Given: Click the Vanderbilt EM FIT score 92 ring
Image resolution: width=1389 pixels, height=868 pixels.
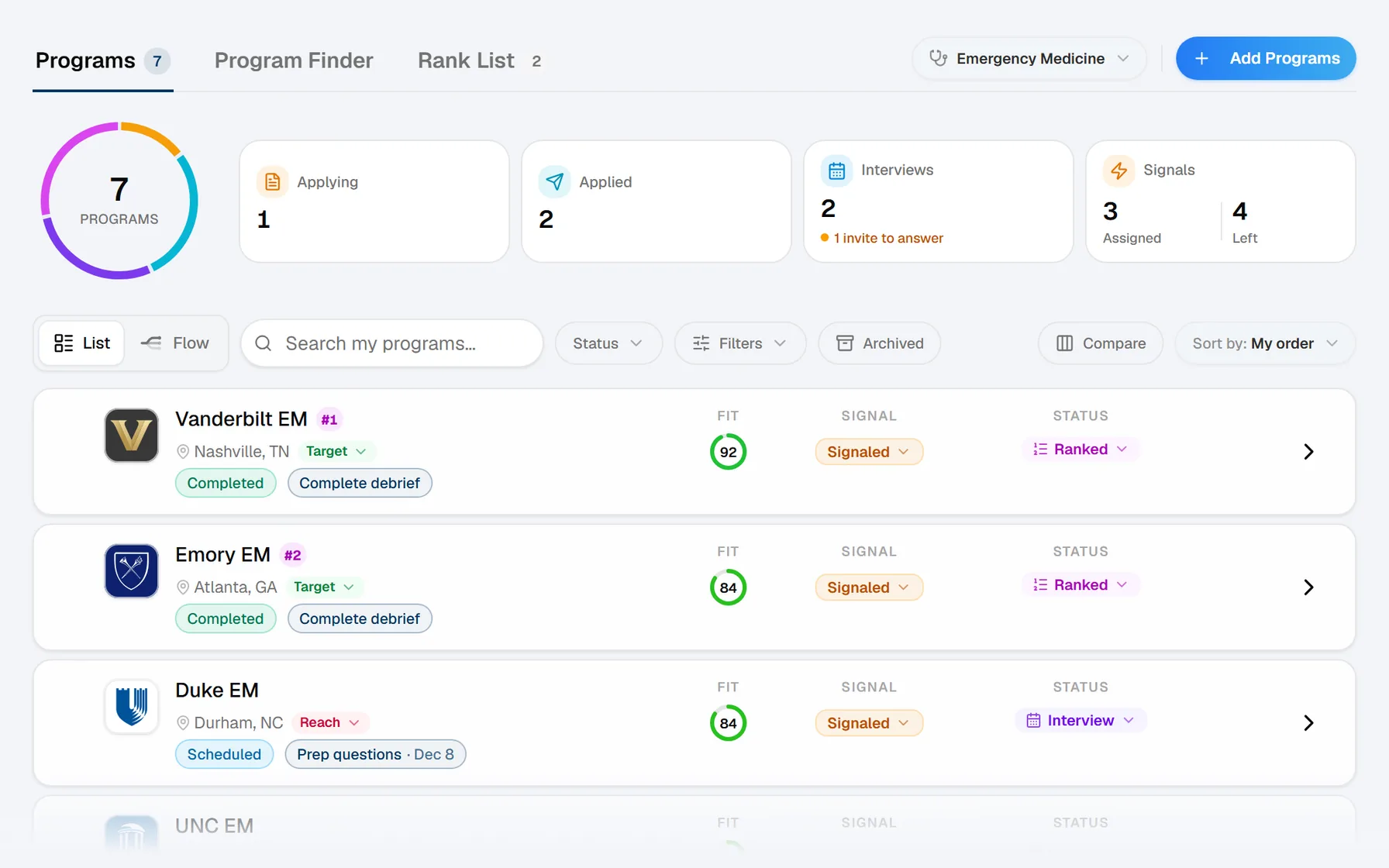Looking at the screenshot, I should click(x=728, y=452).
